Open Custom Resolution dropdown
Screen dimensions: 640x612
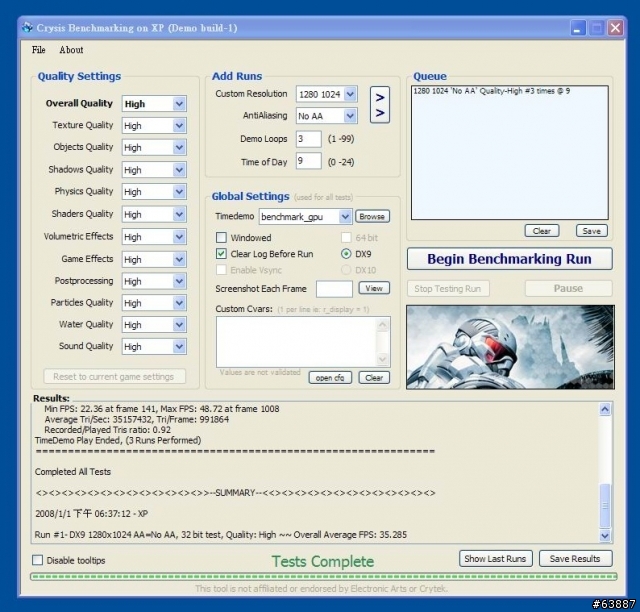pyautogui.click(x=350, y=94)
